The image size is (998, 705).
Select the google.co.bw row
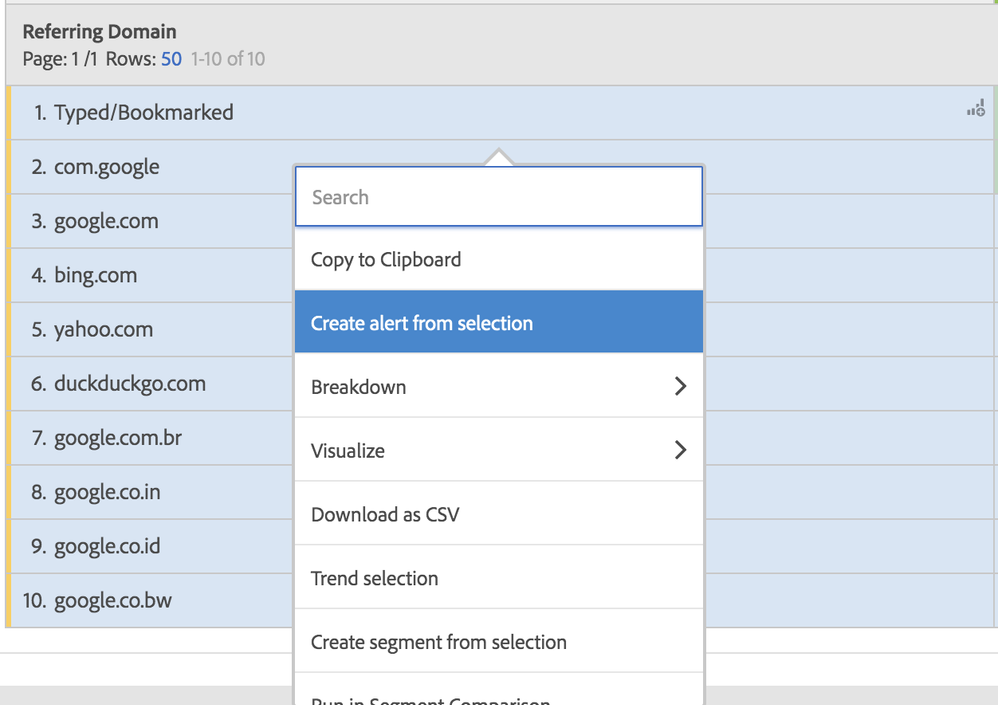point(112,601)
